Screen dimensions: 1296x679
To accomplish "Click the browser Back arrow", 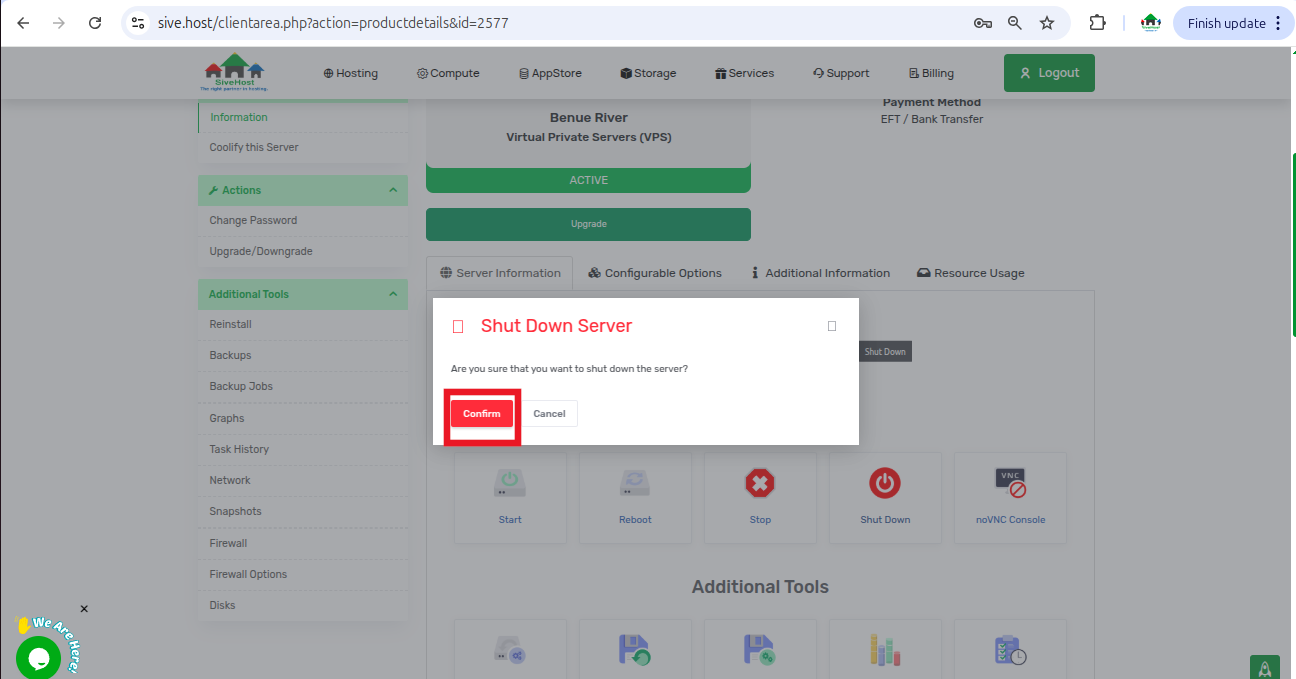I will pyautogui.click(x=23, y=23).
